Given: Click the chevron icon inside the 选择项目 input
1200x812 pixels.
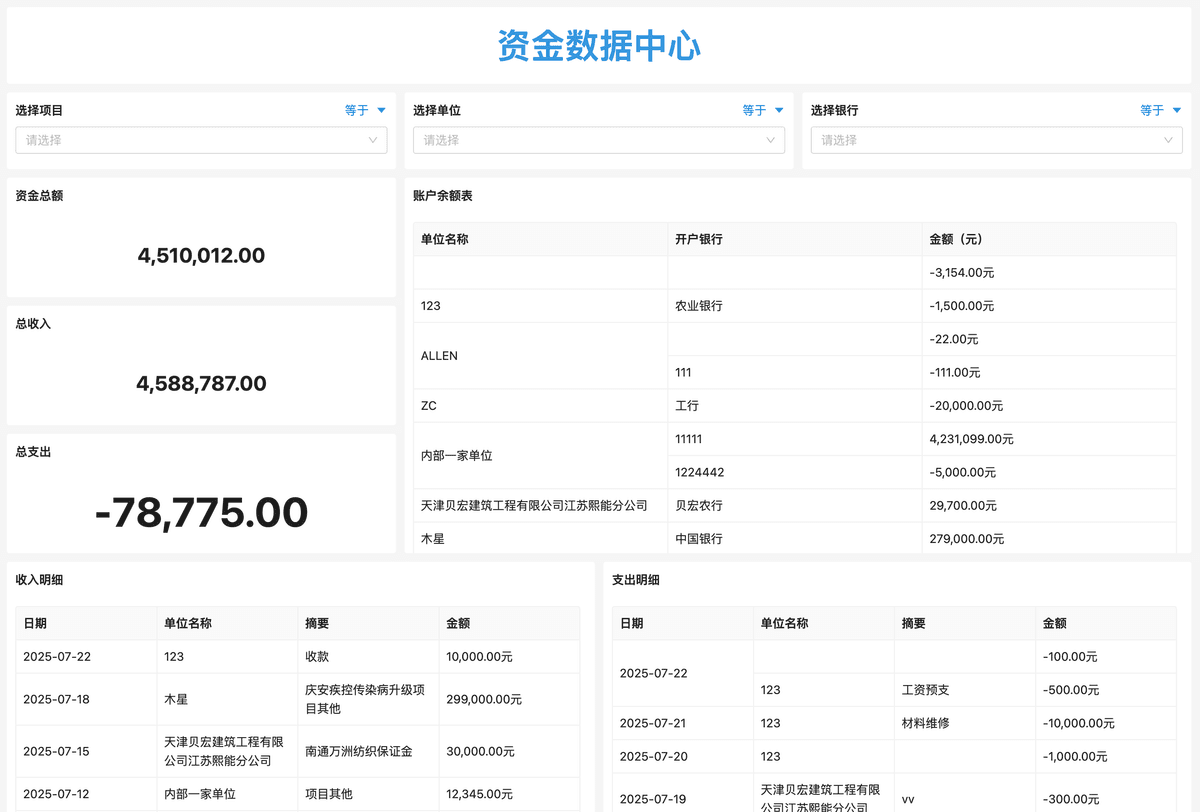Looking at the screenshot, I should click(x=374, y=140).
